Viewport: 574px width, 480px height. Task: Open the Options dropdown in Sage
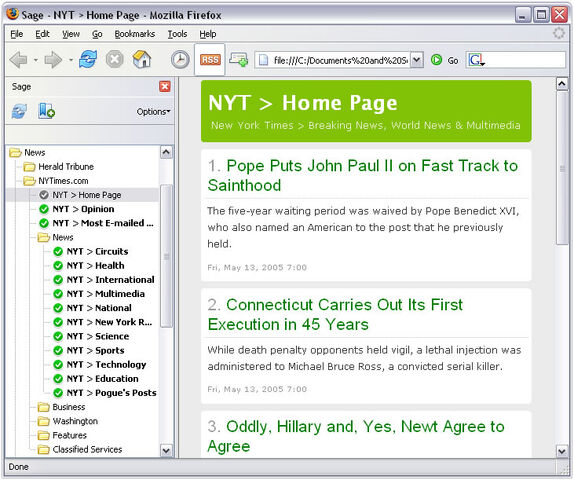coord(153,112)
